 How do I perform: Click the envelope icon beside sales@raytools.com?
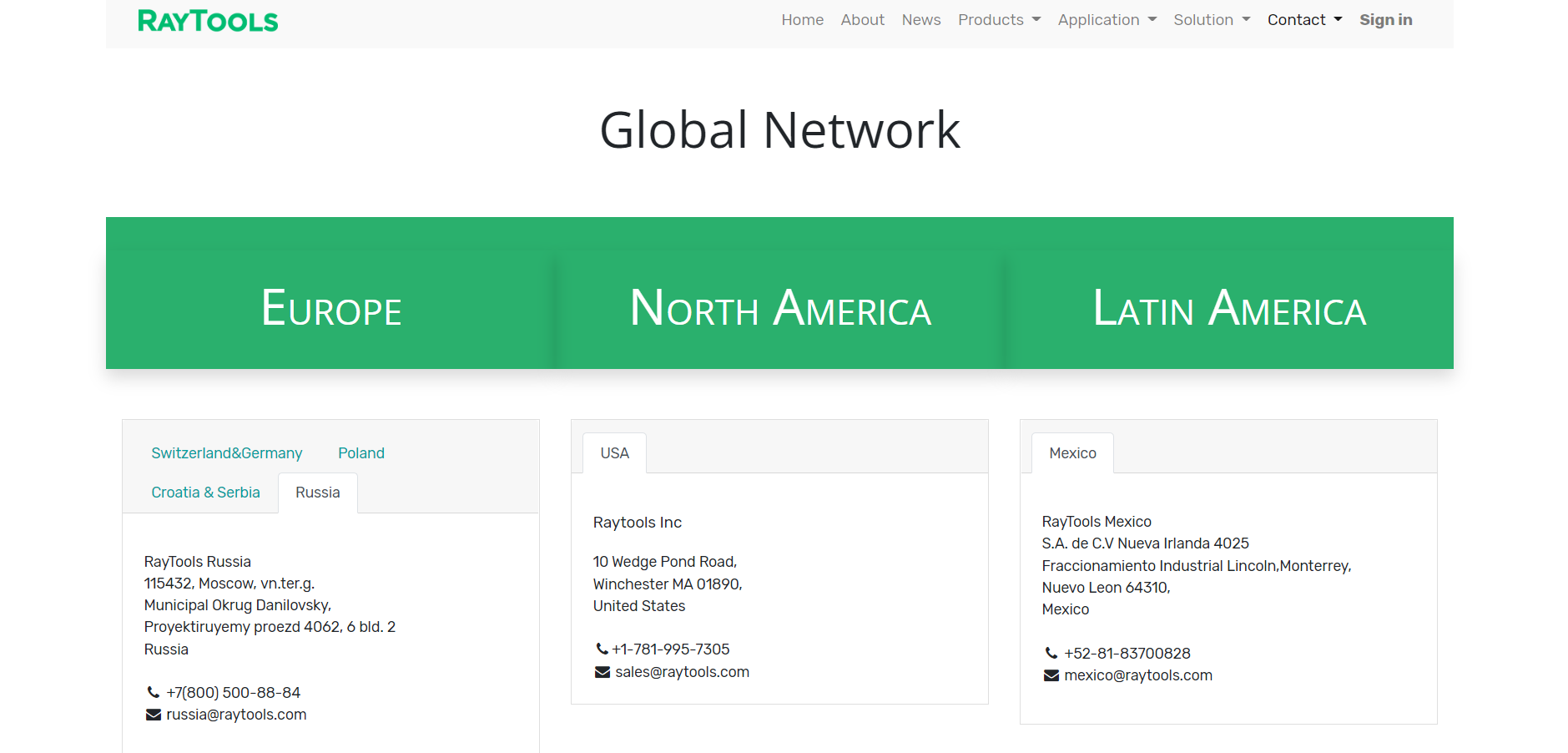coord(602,672)
